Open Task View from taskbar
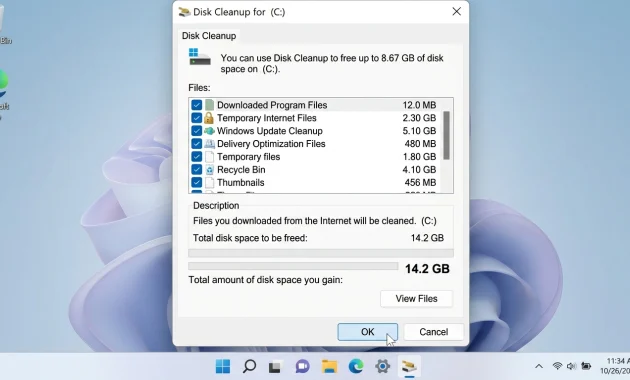The image size is (630, 380). (x=275, y=366)
